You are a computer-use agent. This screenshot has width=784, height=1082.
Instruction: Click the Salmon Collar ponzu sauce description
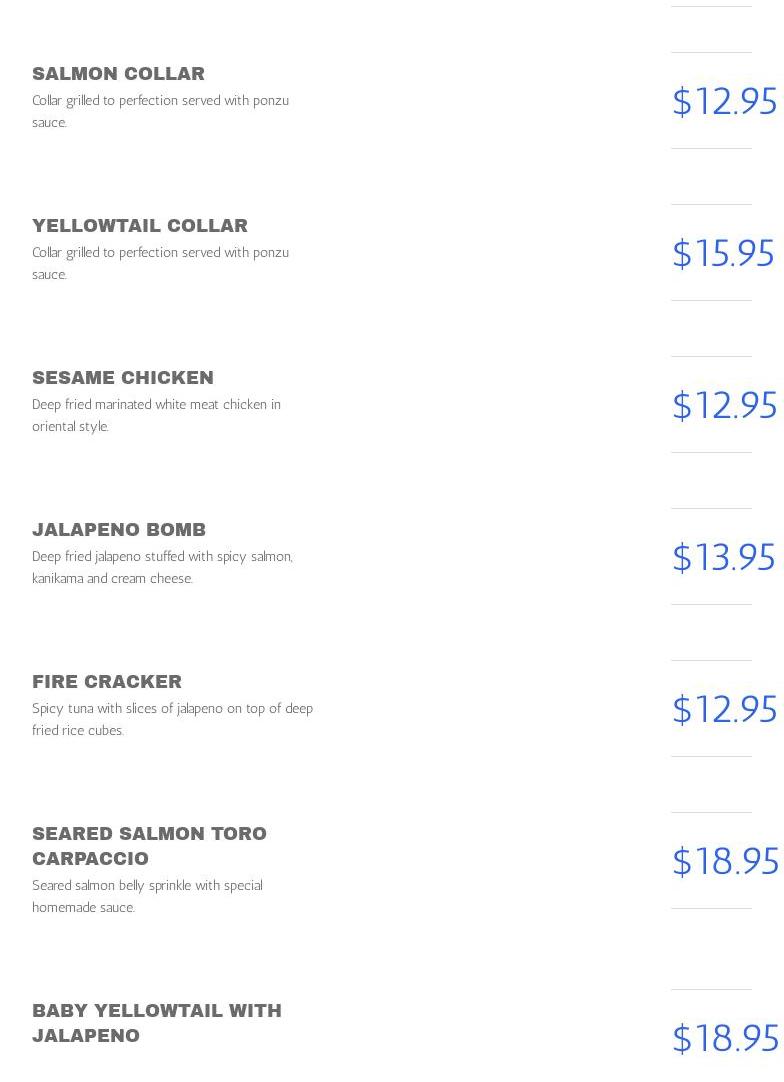160,111
